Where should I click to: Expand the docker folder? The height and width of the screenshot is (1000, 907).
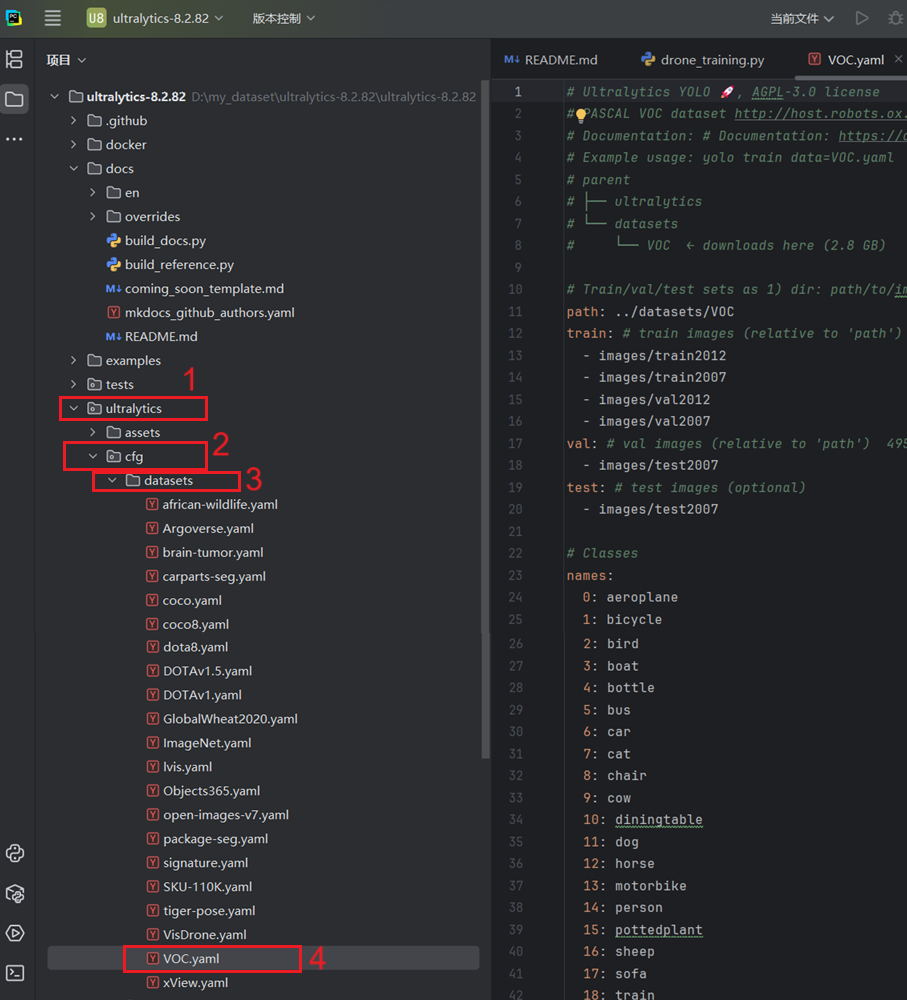click(74, 145)
